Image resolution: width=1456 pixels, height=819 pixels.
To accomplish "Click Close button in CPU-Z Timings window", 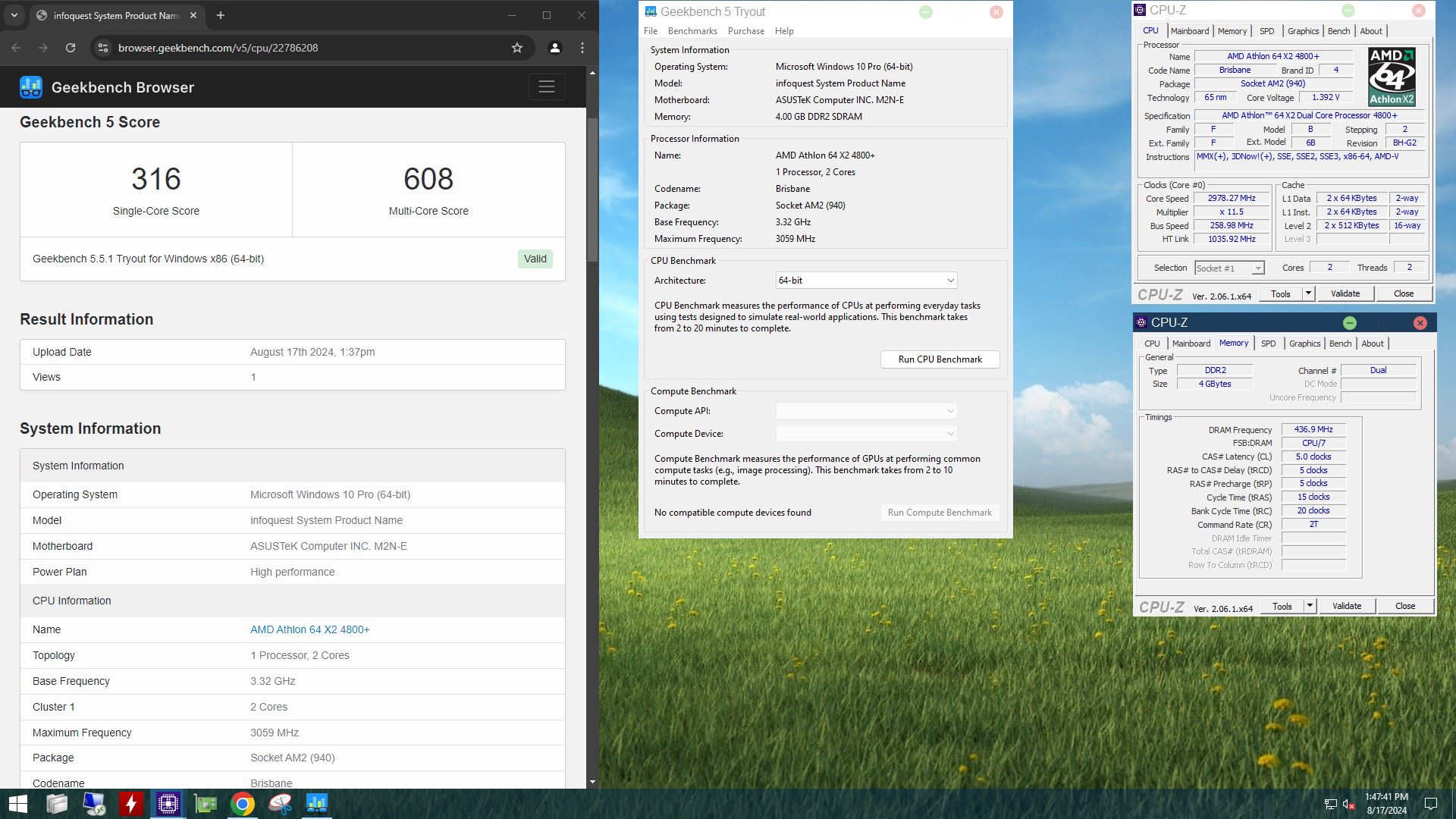I will (1405, 606).
